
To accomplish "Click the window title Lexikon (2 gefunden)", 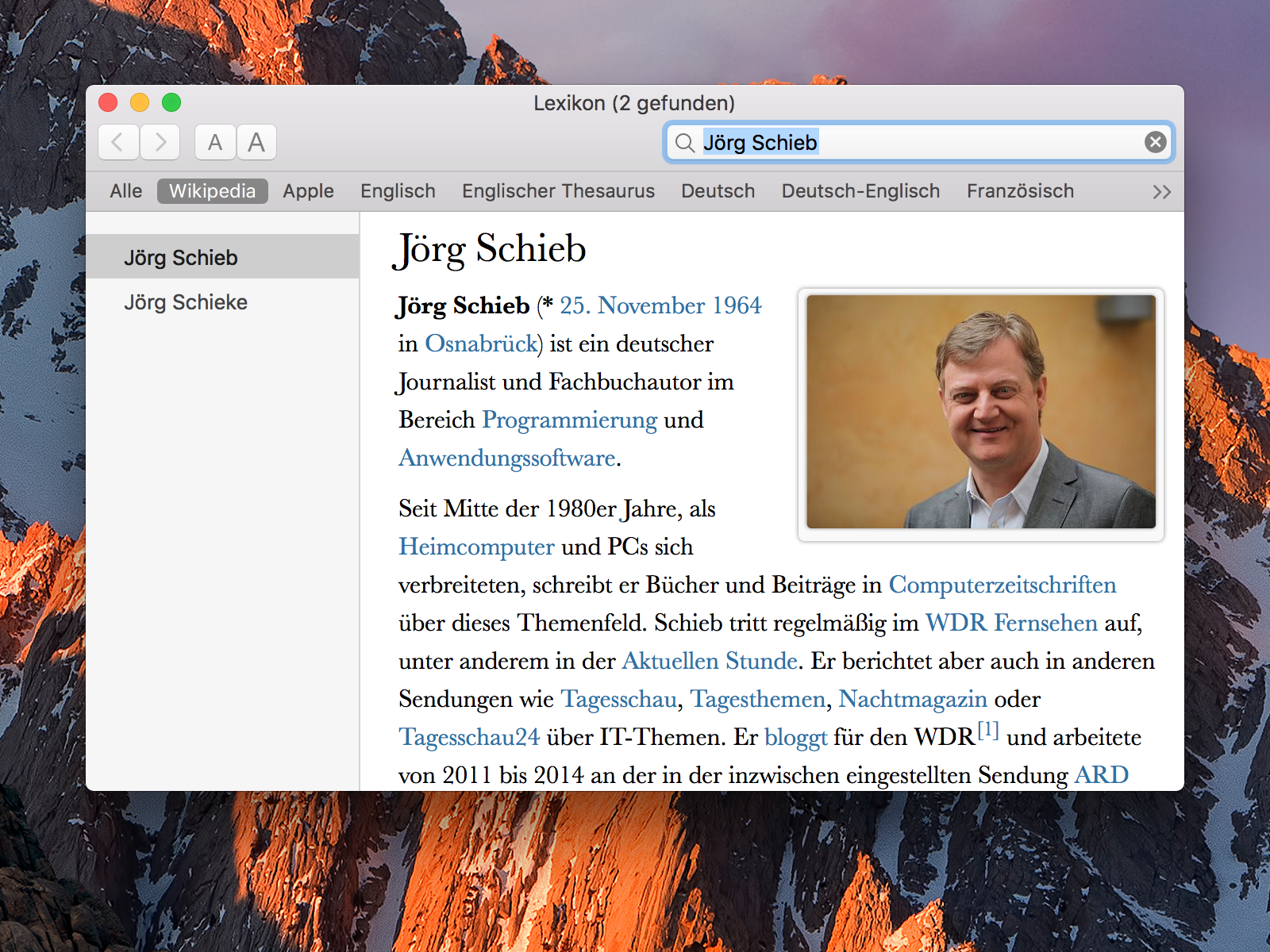I will pyautogui.click(x=634, y=103).
